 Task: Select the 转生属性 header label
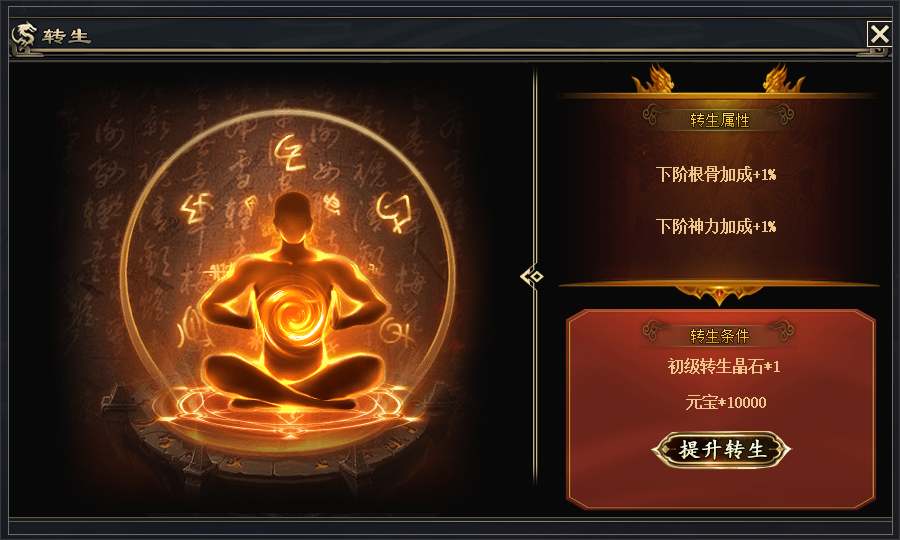pyautogui.click(x=719, y=120)
